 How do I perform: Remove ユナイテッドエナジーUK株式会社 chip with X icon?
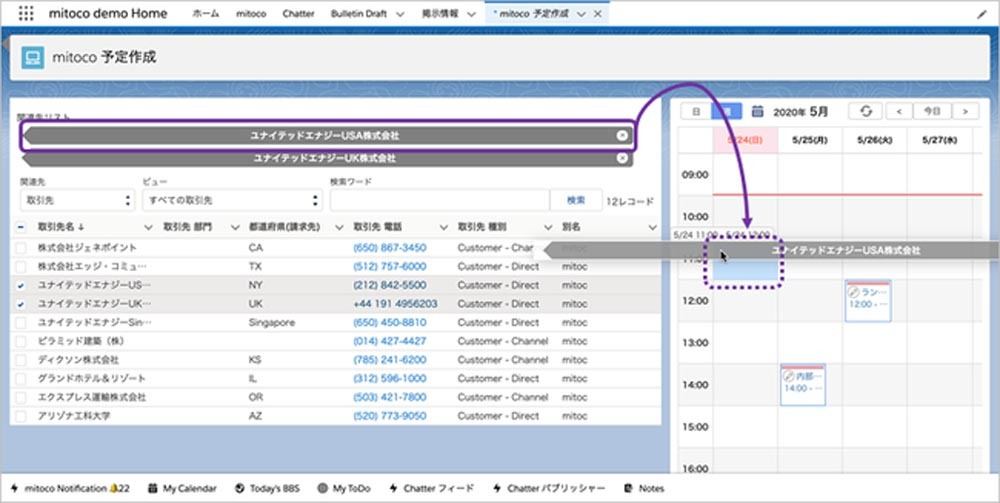point(622,158)
